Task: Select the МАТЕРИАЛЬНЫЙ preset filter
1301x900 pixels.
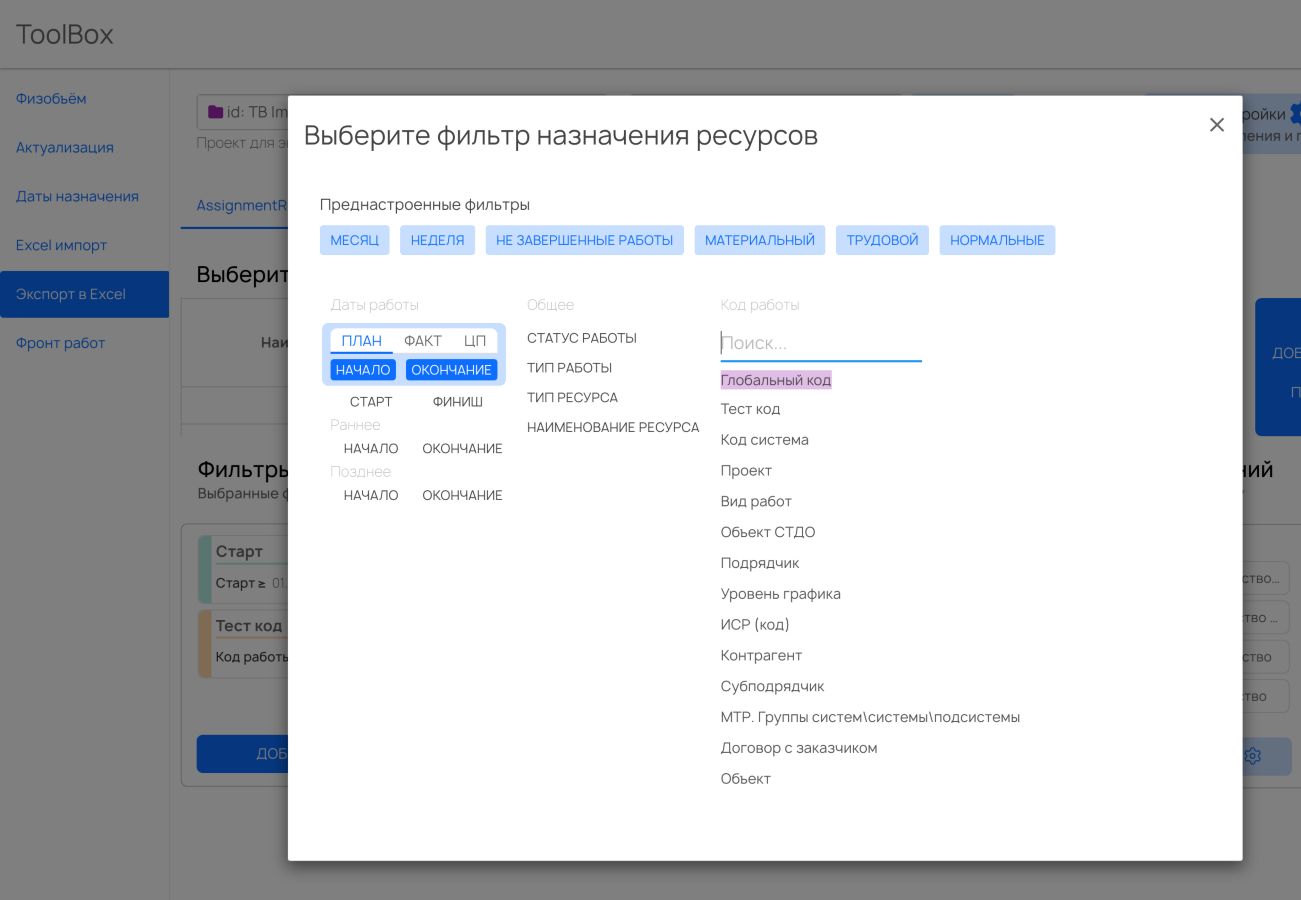Action: click(760, 240)
